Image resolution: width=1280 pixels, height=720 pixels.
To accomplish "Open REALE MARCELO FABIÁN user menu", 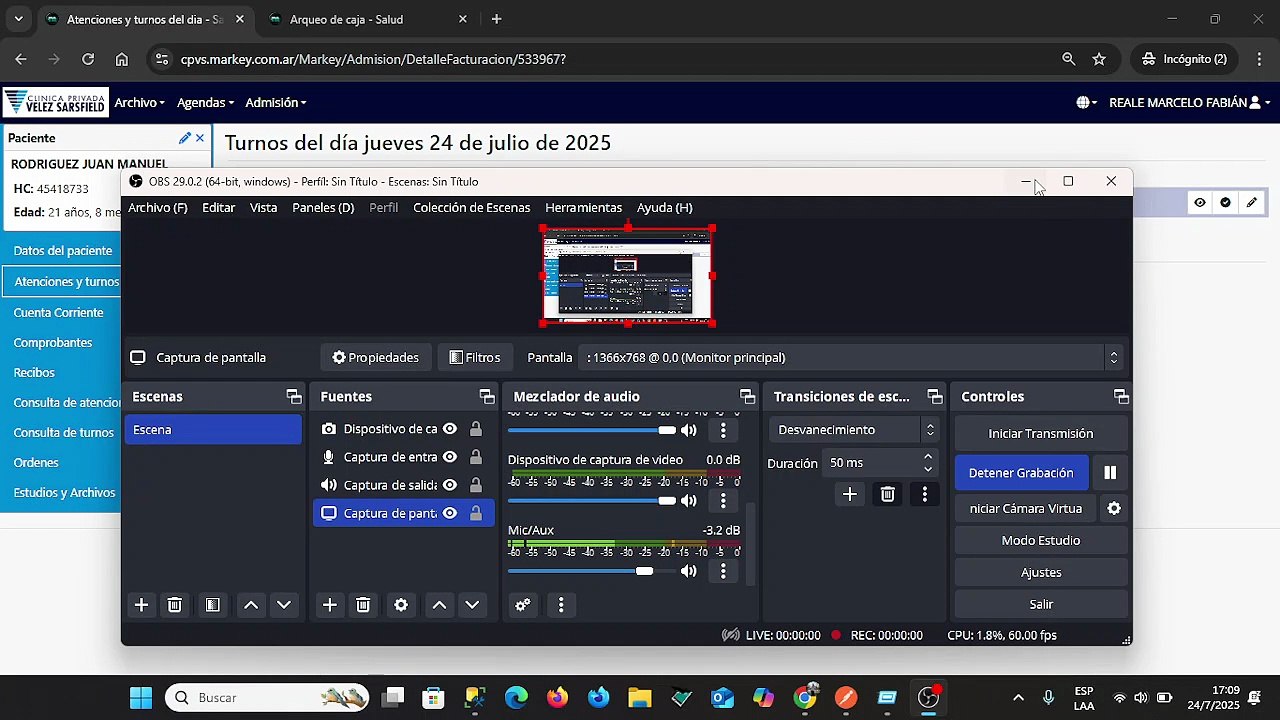I will point(1190,102).
